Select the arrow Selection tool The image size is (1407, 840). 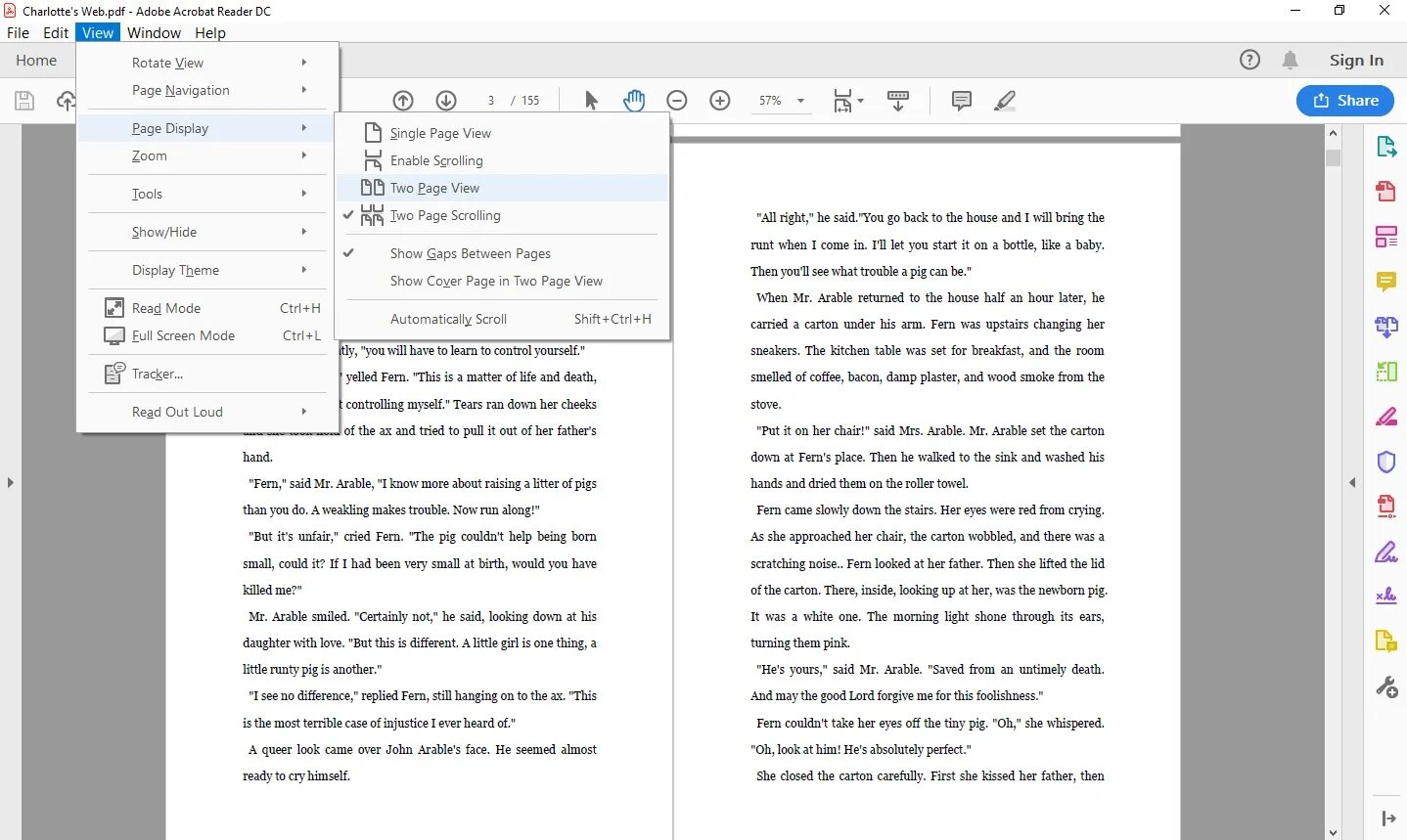(591, 101)
